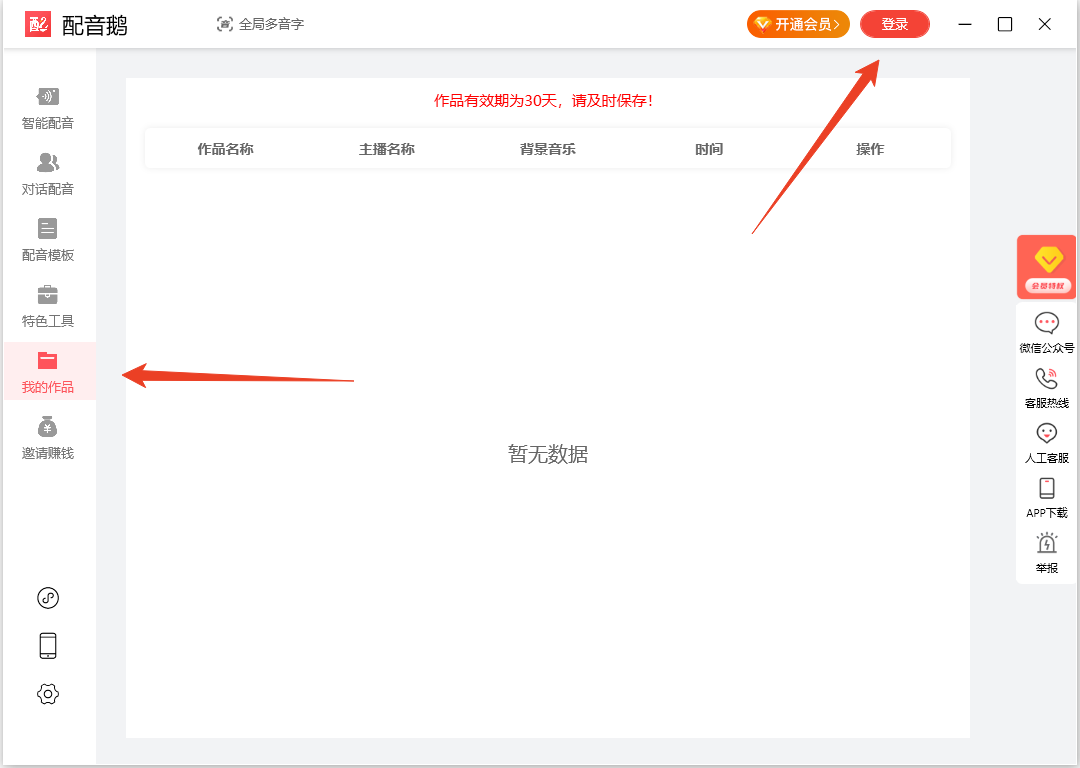Open the 智能配音 sidebar section

point(48,109)
